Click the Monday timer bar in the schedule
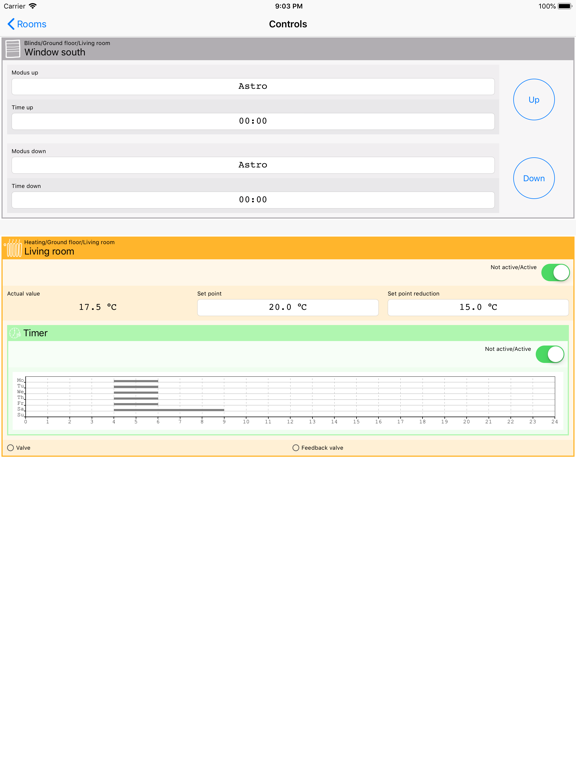Screen dimensions: 576x768 (136, 381)
